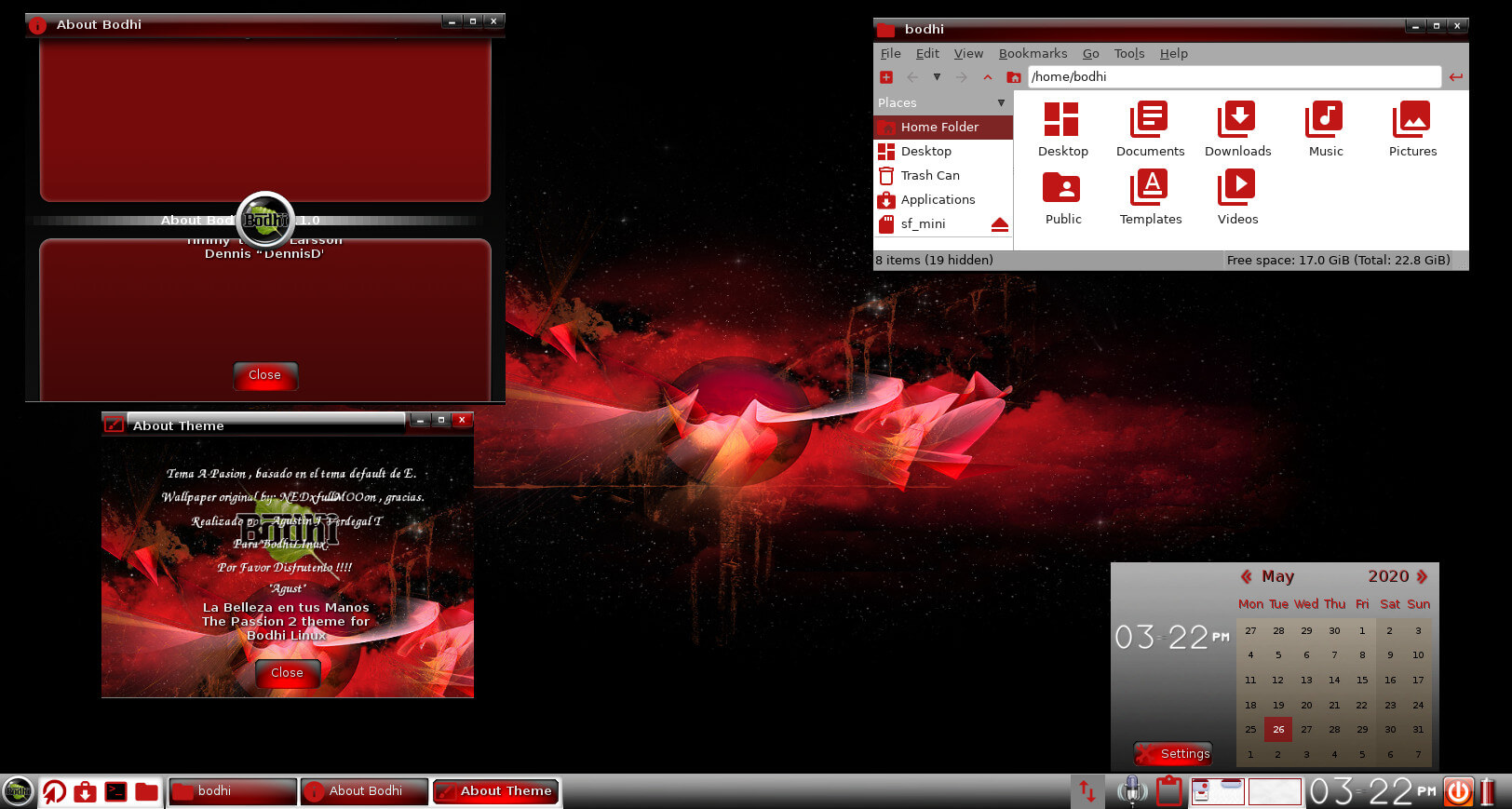The image size is (1512, 809).
Task: Select the sf_mini volume in Places
Action: [931, 223]
